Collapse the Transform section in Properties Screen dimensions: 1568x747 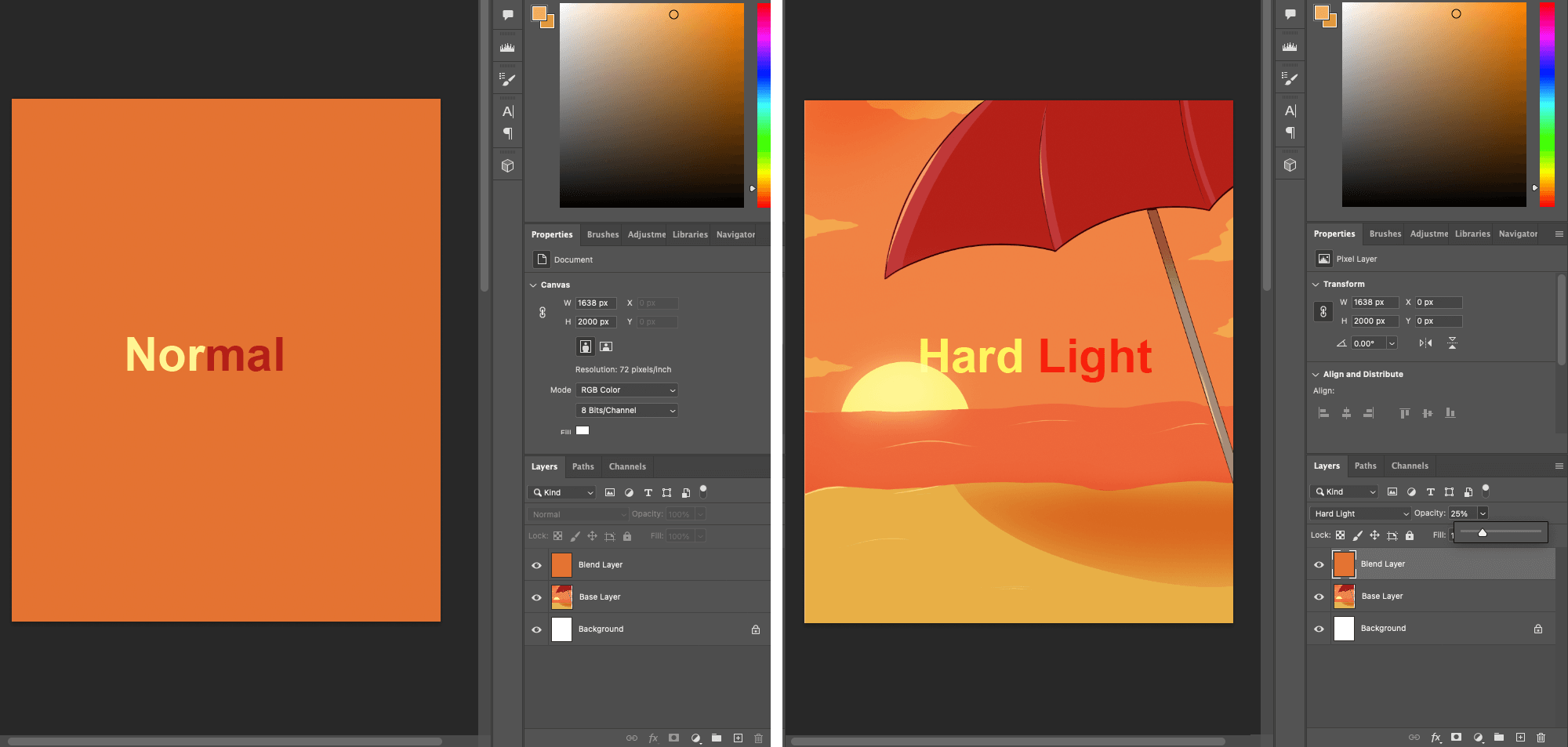tap(1316, 284)
